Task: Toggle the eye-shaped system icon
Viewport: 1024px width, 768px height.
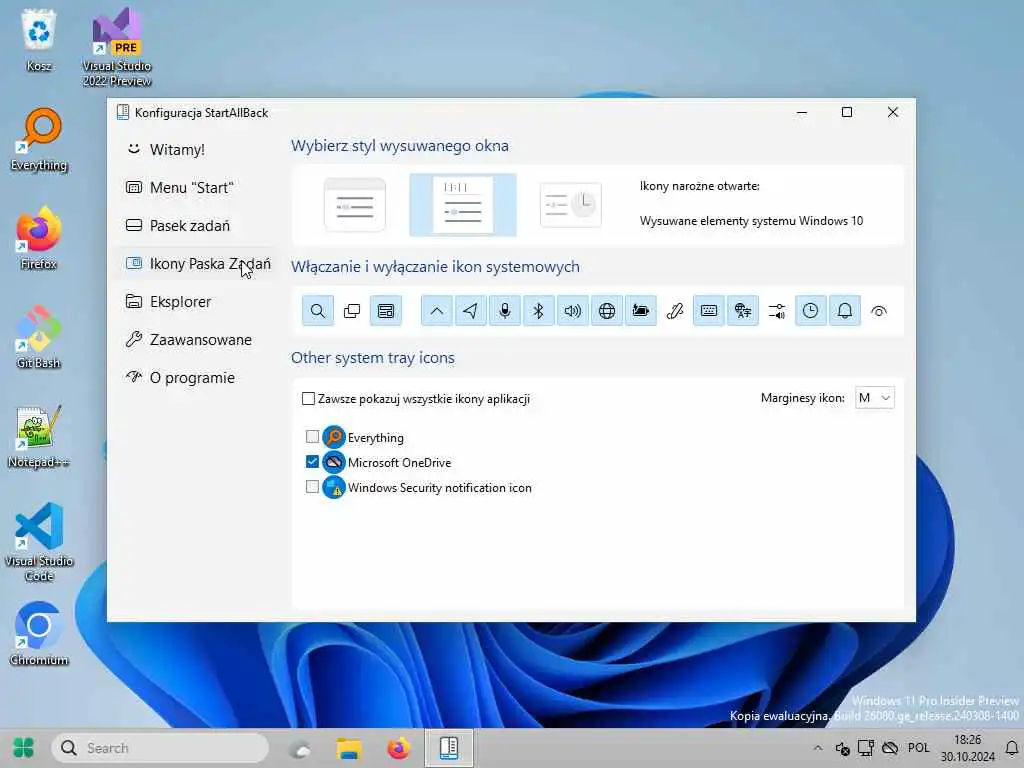Action: tap(879, 311)
